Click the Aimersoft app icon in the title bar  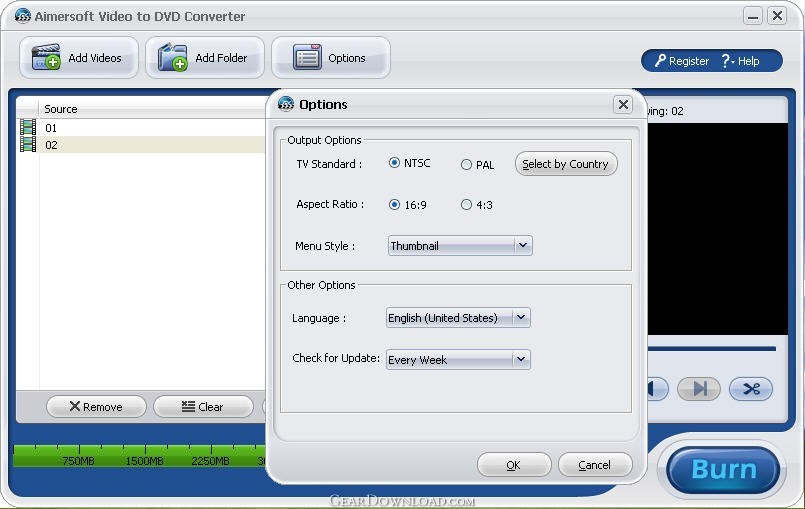tap(23, 16)
